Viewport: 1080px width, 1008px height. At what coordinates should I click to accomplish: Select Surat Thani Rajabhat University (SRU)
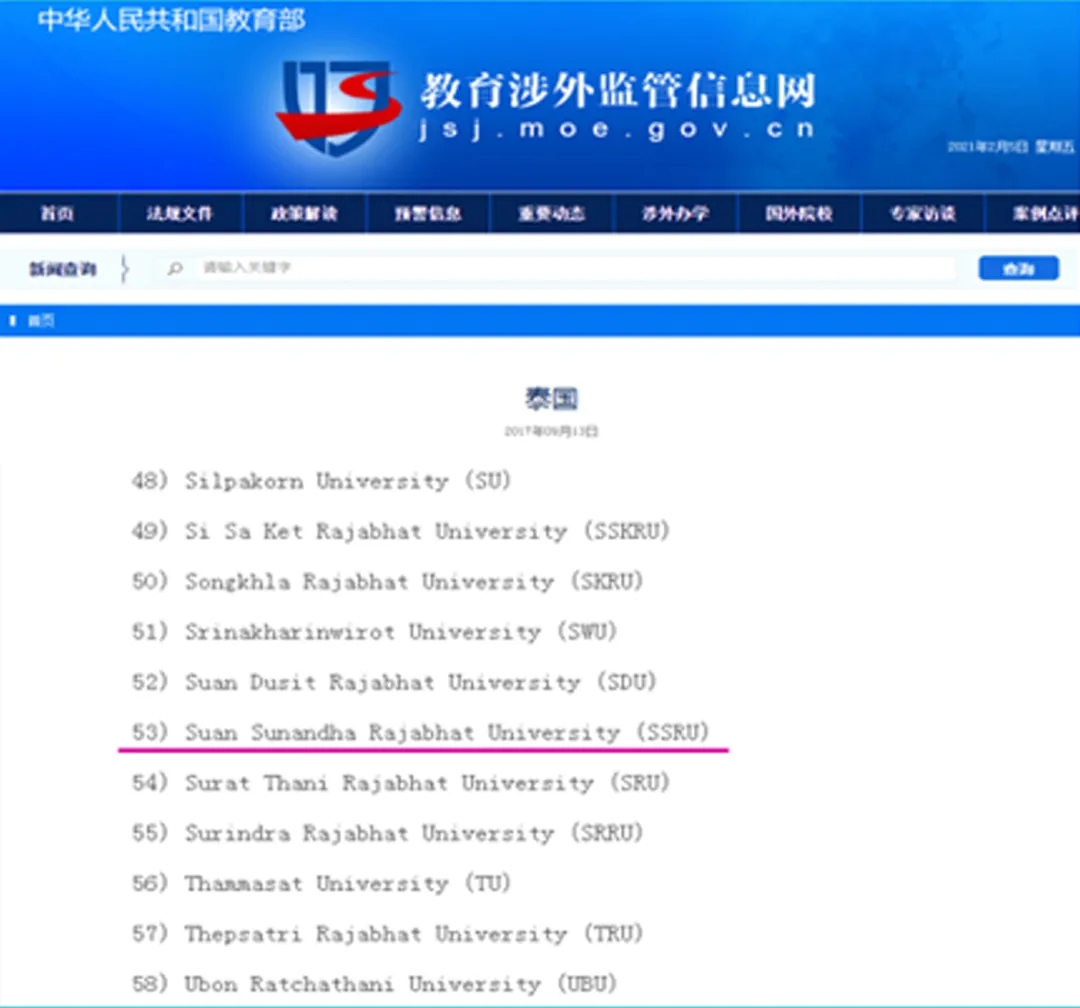[400, 783]
